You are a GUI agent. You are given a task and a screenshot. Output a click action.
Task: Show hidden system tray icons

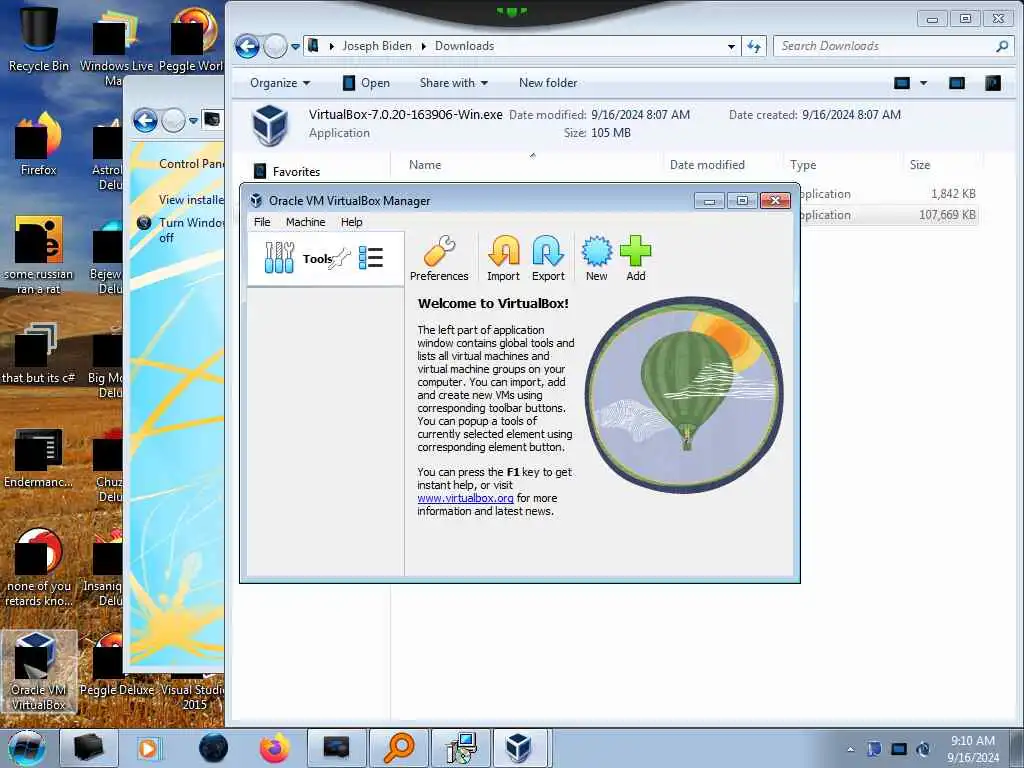tap(850, 749)
